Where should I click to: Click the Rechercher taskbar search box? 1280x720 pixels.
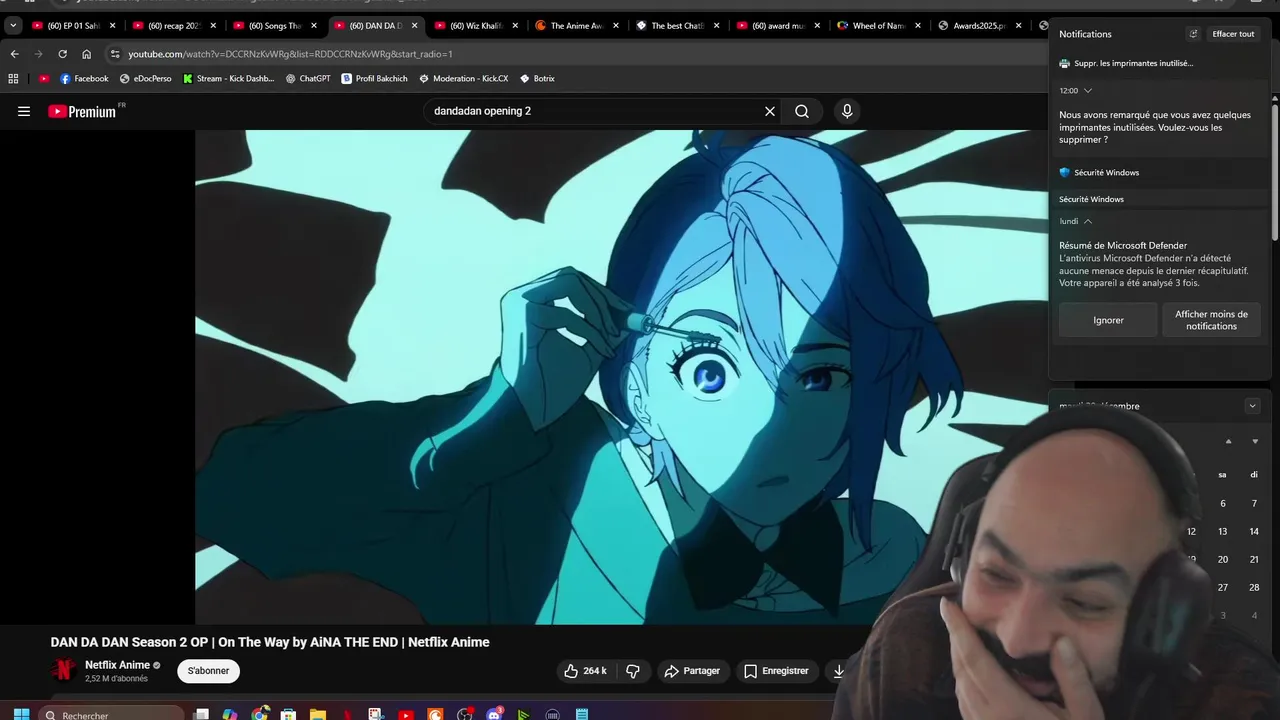pyautogui.click(x=113, y=714)
